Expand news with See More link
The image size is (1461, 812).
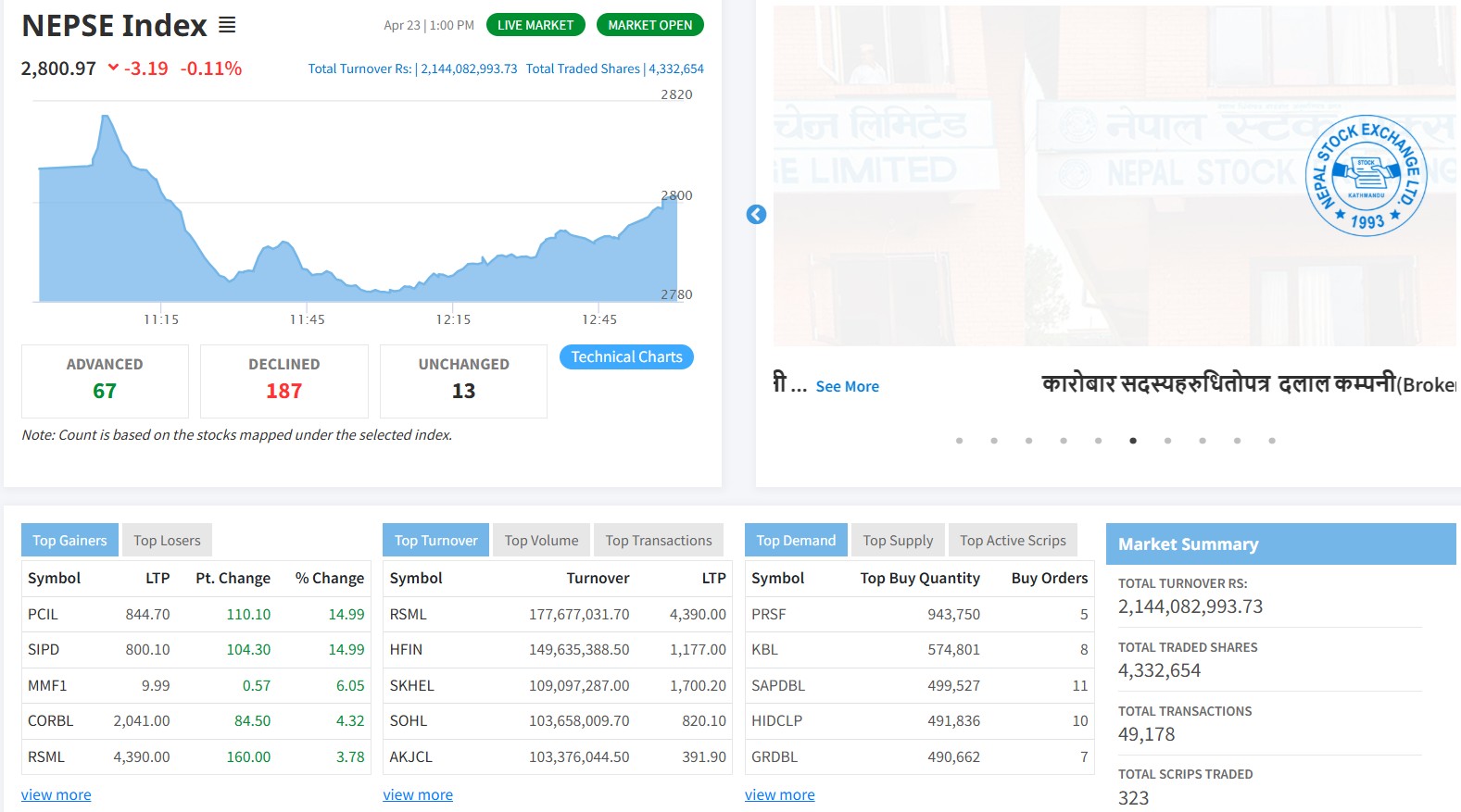tap(847, 387)
